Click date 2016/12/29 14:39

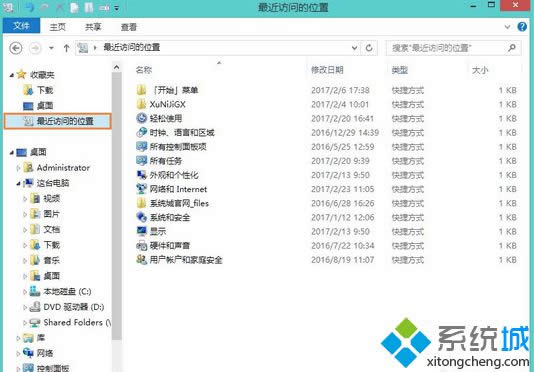(x=345, y=133)
